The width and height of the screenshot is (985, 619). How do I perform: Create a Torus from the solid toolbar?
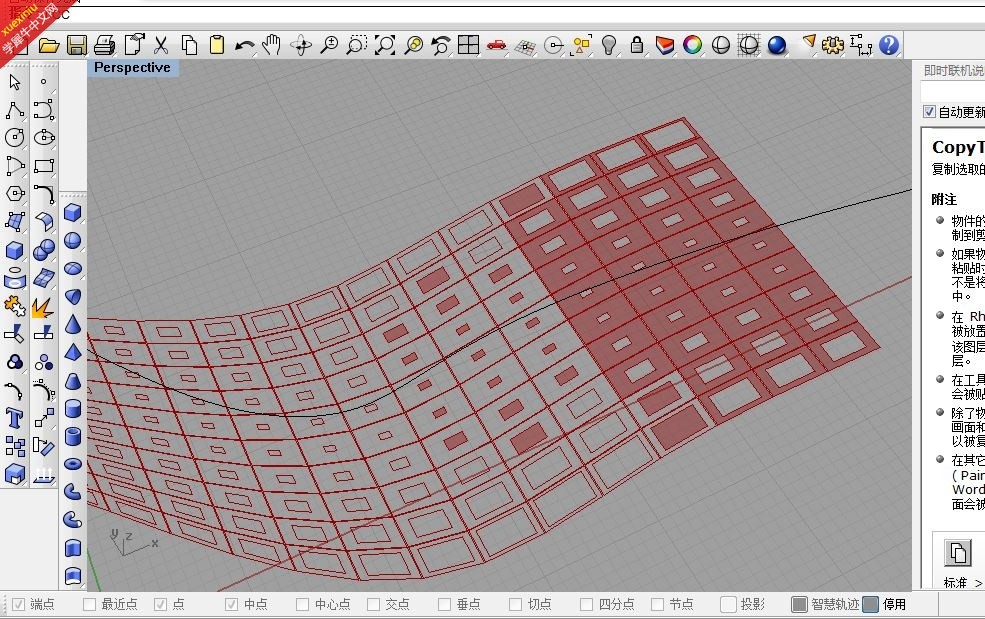click(x=73, y=464)
